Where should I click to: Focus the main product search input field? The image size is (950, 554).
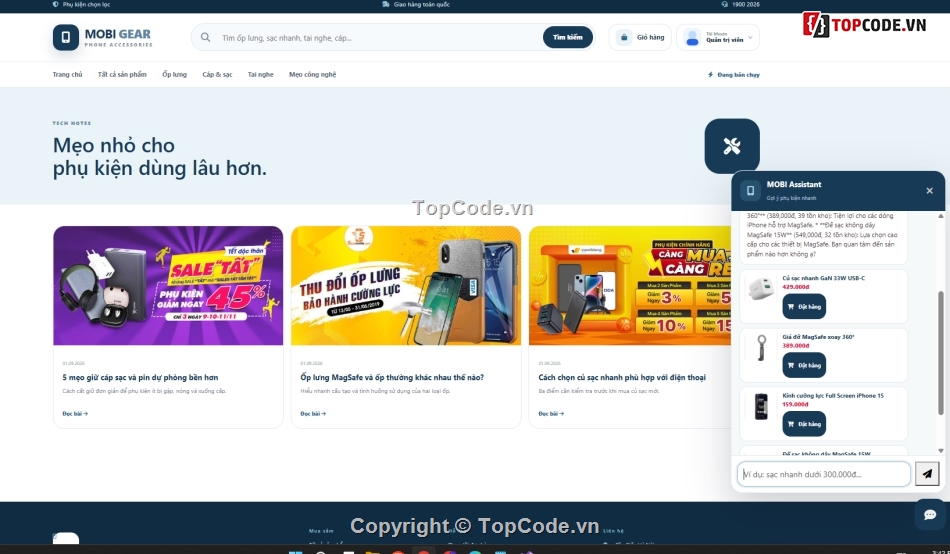(379, 38)
